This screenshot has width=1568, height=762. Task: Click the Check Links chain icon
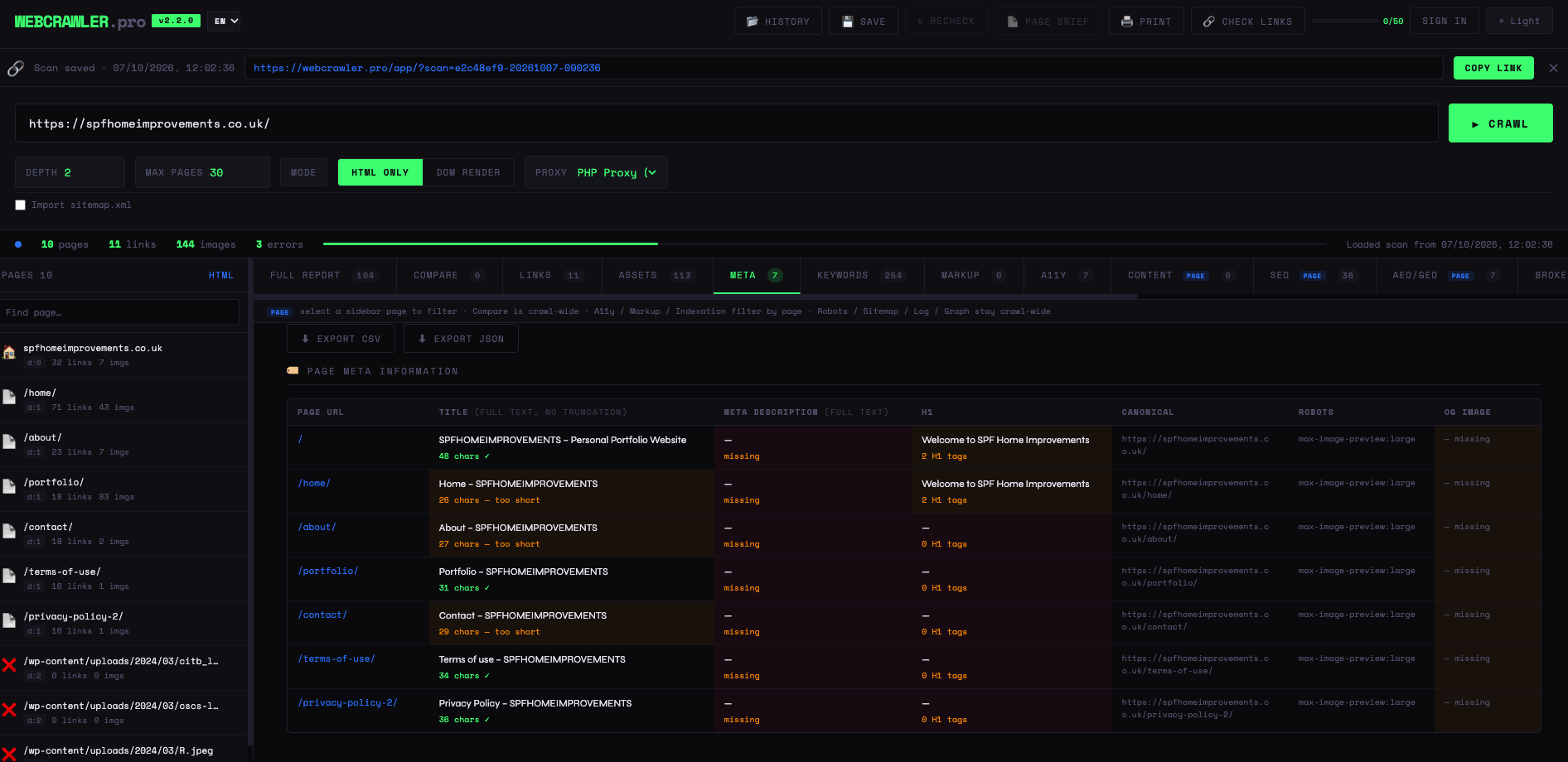tap(1209, 22)
